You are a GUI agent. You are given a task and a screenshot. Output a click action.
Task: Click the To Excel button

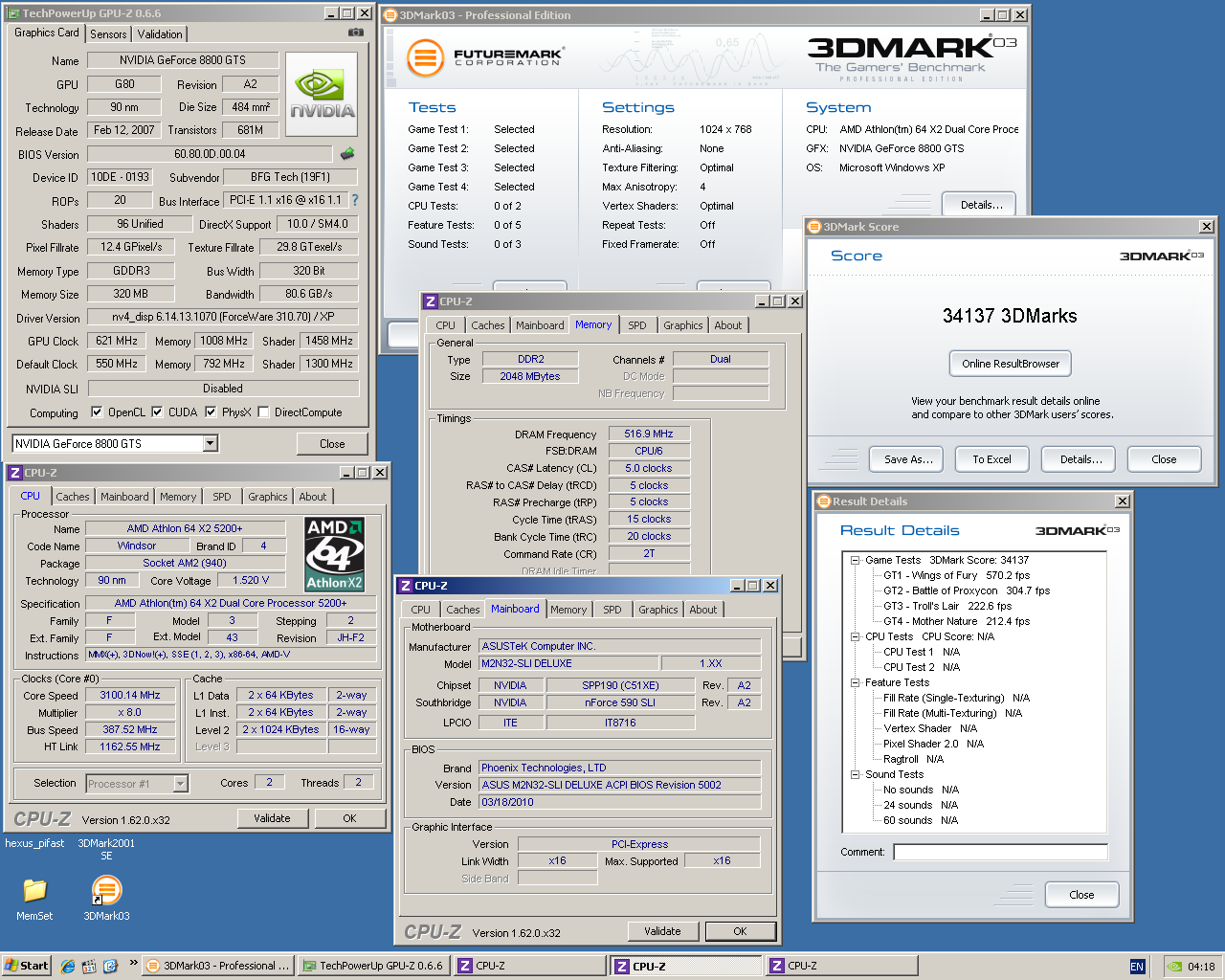(991, 459)
